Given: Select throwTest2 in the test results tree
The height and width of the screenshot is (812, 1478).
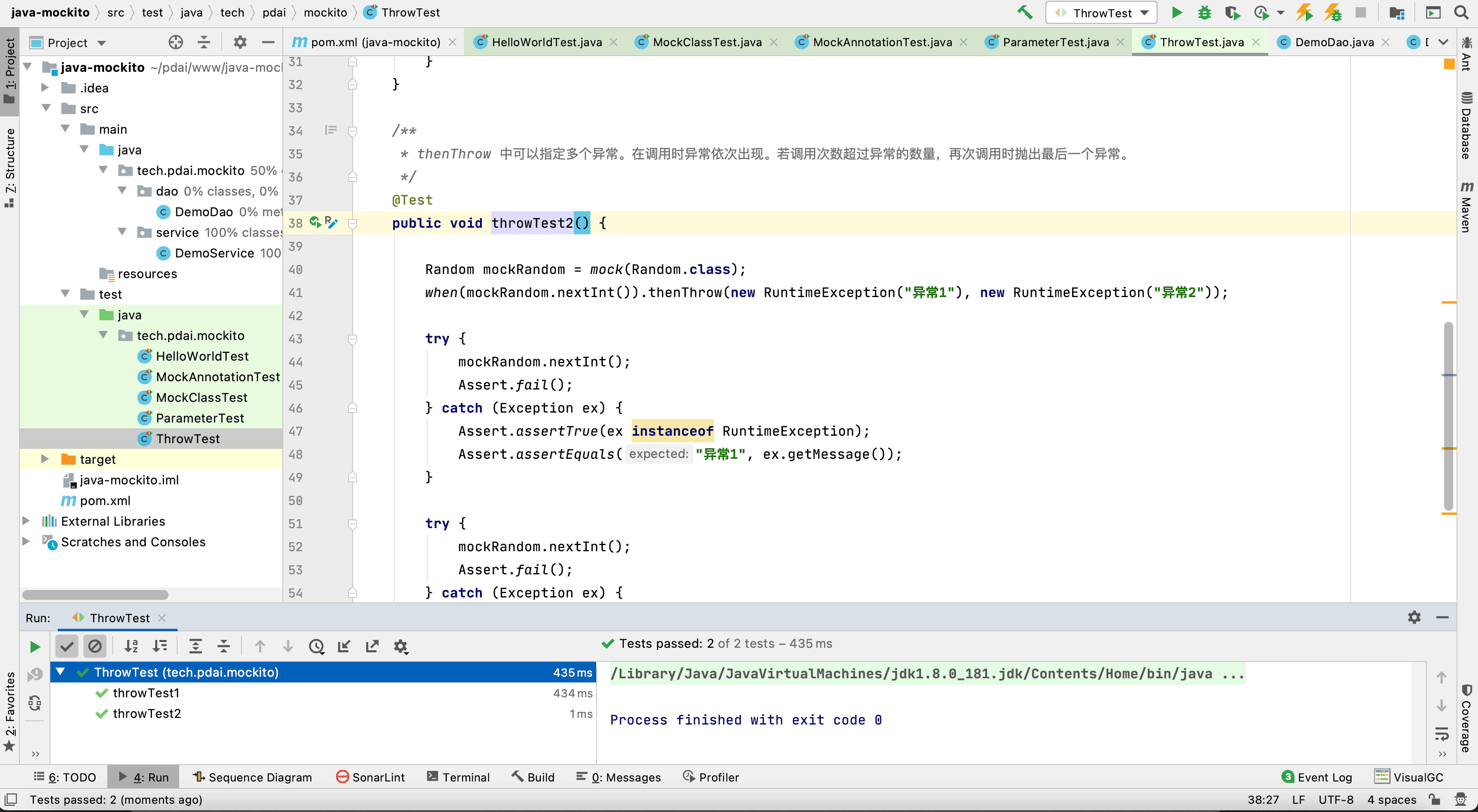Looking at the screenshot, I should (146, 713).
